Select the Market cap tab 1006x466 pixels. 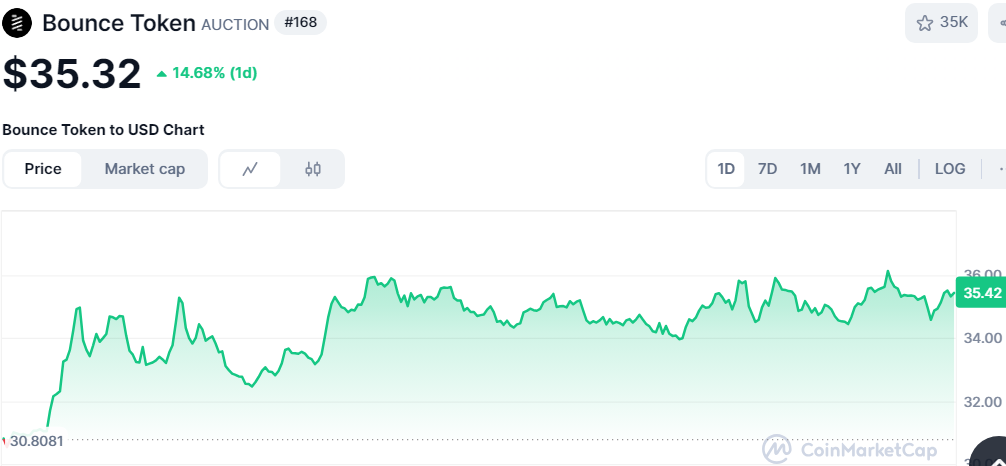click(144, 169)
